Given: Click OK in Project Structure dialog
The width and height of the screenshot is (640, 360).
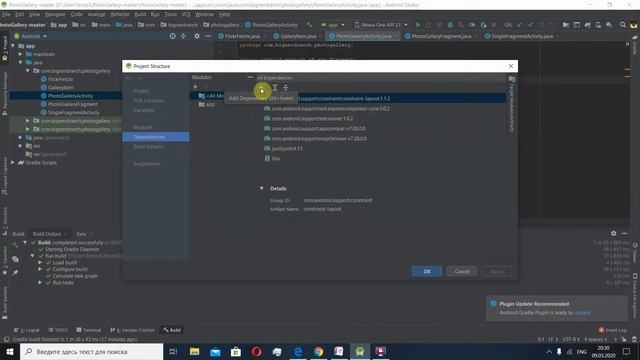Looking at the screenshot, I should (427, 271).
